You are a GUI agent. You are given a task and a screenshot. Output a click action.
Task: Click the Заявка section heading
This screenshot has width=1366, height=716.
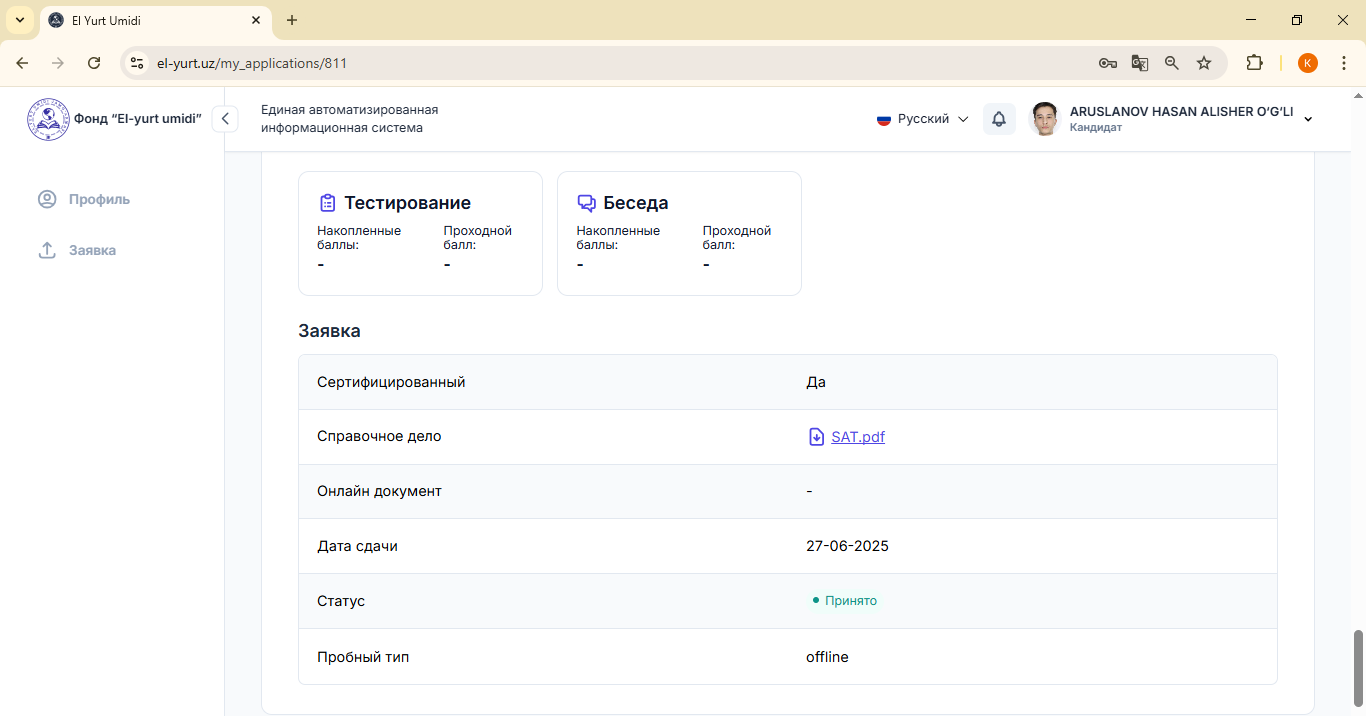coord(329,331)
